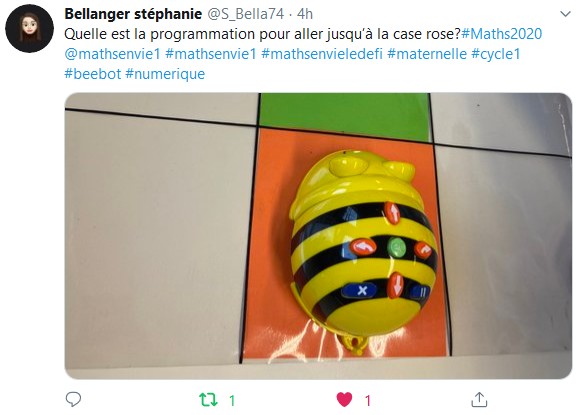Click the like count number
The image size is (579, 415).
pos(367,401)
